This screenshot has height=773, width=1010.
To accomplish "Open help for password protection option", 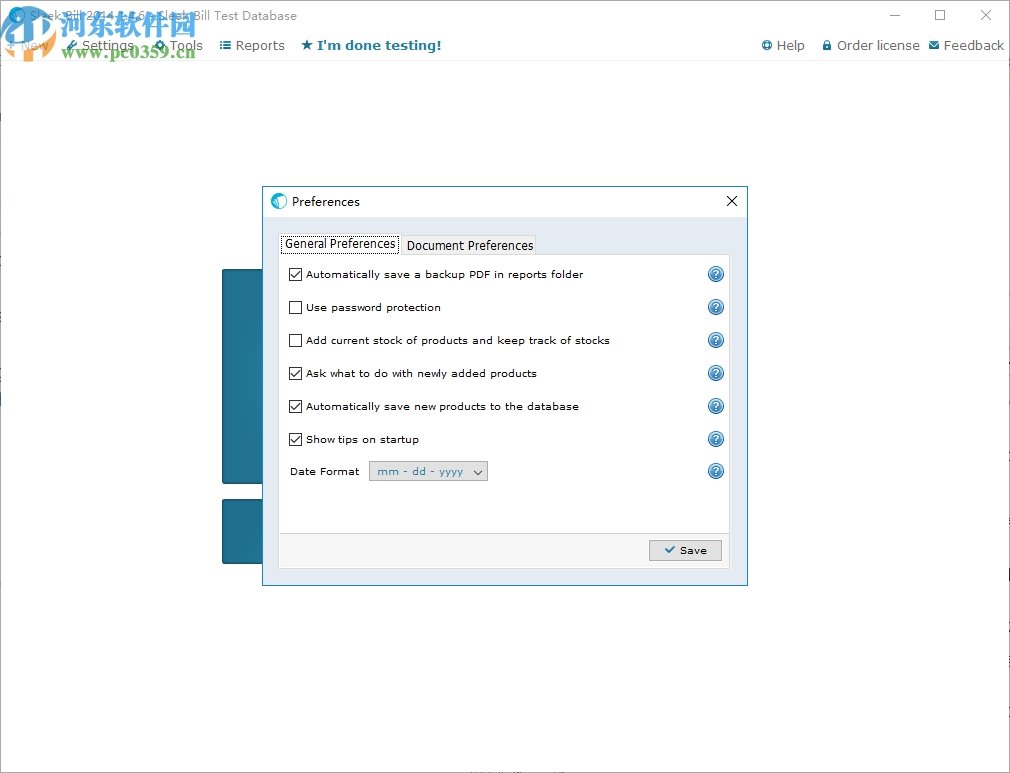I will click(x=716, y=307).
